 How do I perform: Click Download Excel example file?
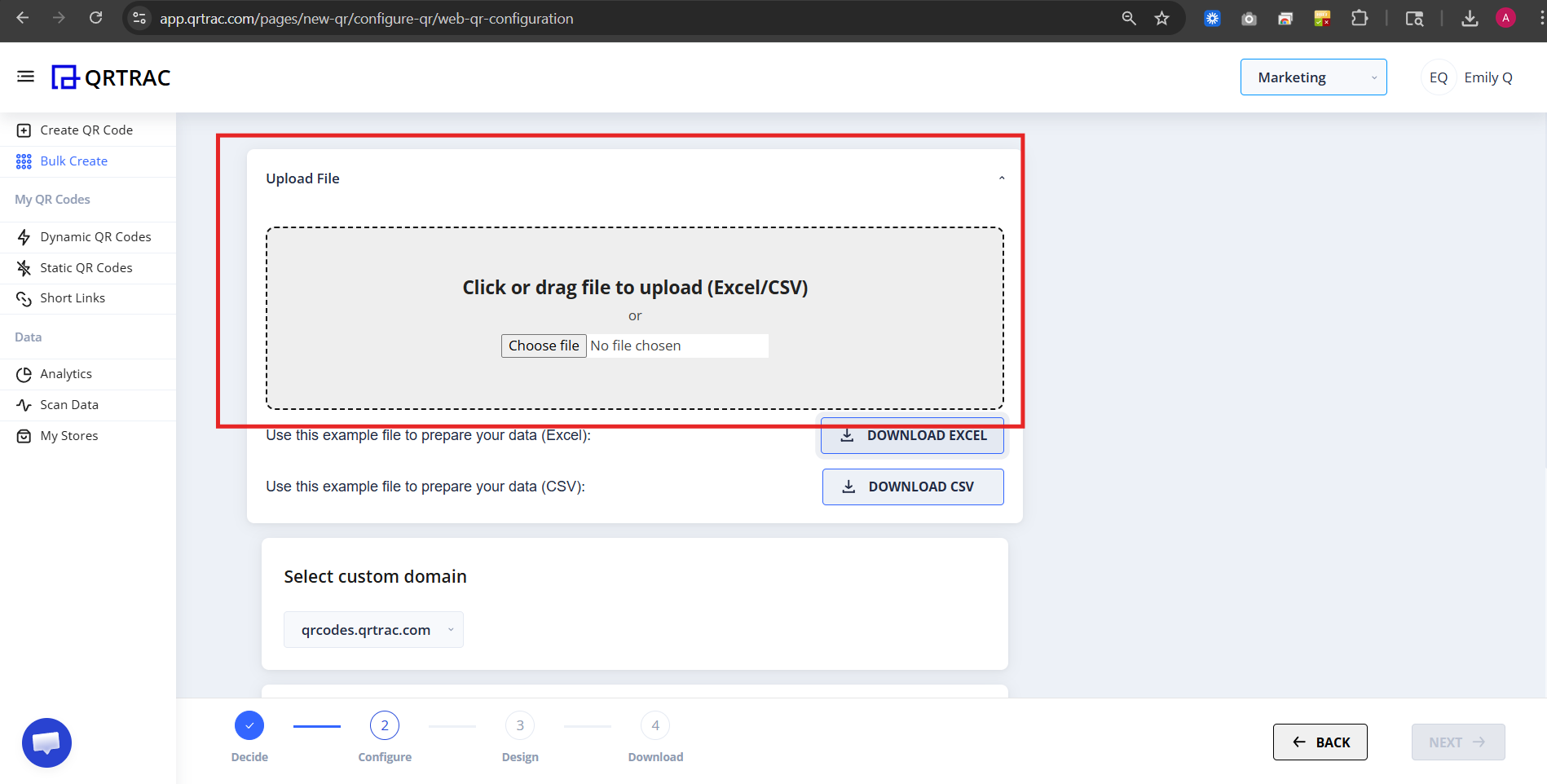(911, 434)
